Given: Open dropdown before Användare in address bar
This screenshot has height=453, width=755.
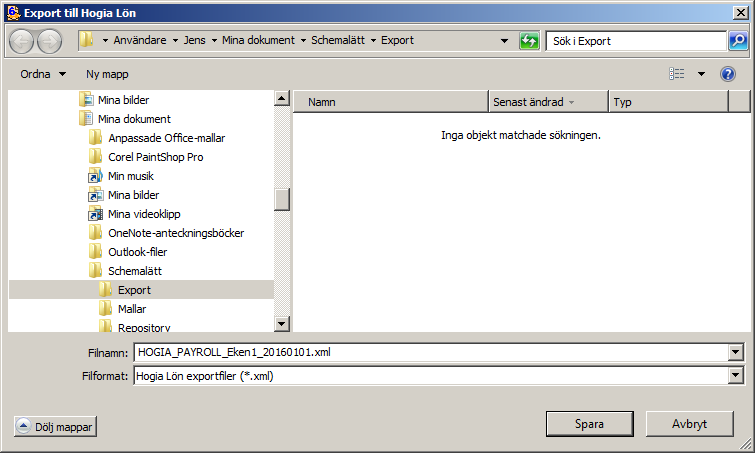Looking at the screenshot, I should [x=105, y=40].
